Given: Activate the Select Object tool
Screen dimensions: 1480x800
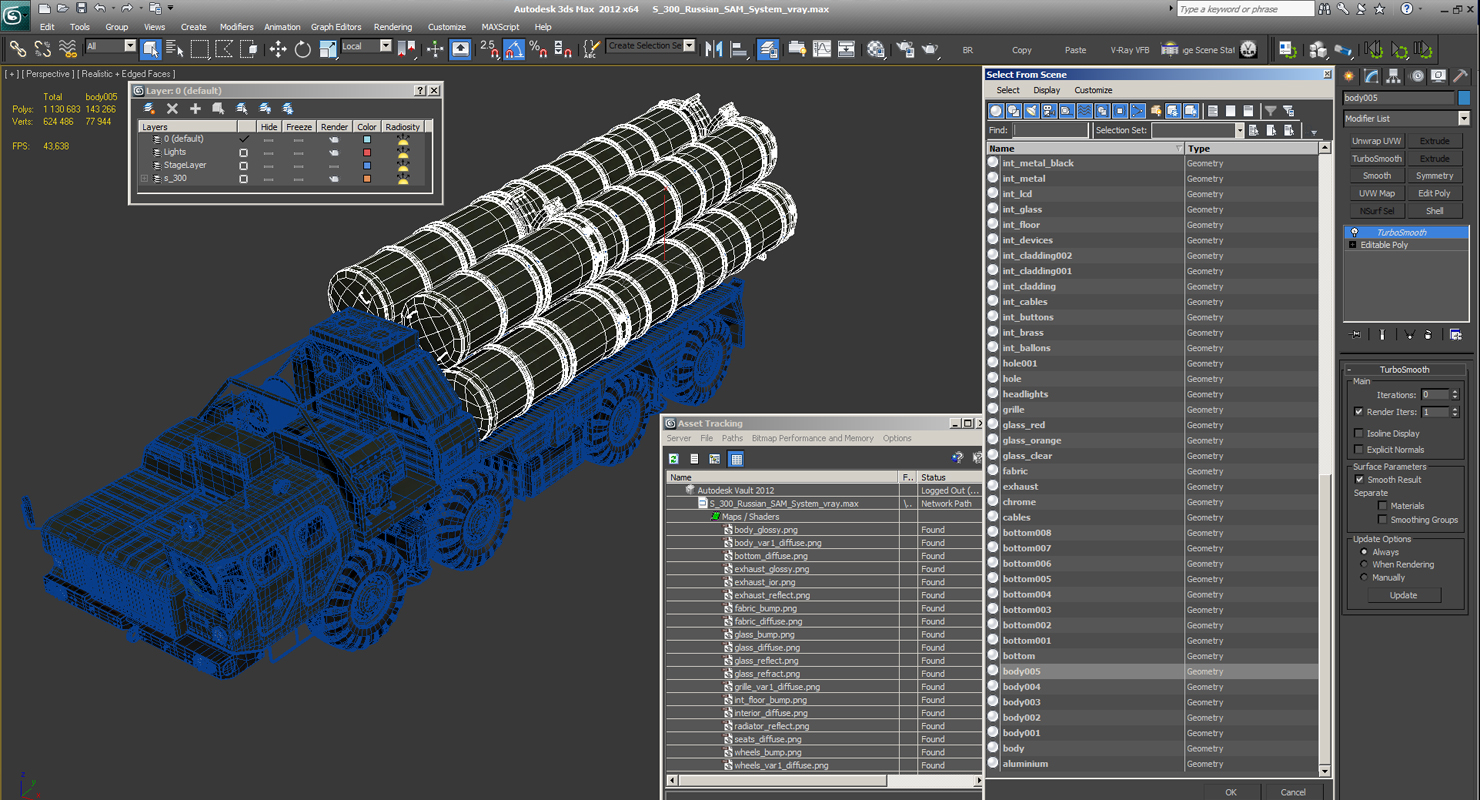Looking at the screenshot, I should 151,49.
